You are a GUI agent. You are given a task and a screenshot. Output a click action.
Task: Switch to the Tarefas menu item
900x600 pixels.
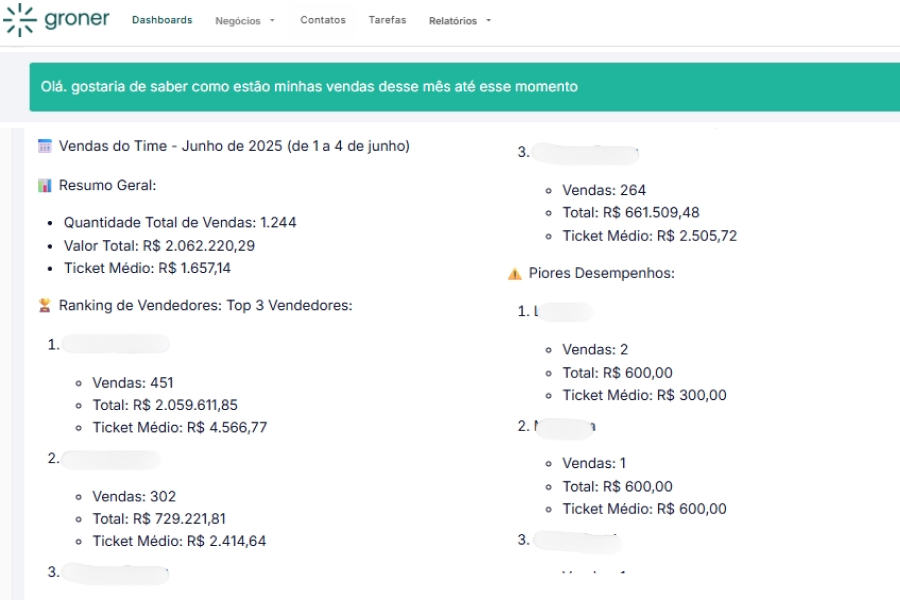coord(387,20)
